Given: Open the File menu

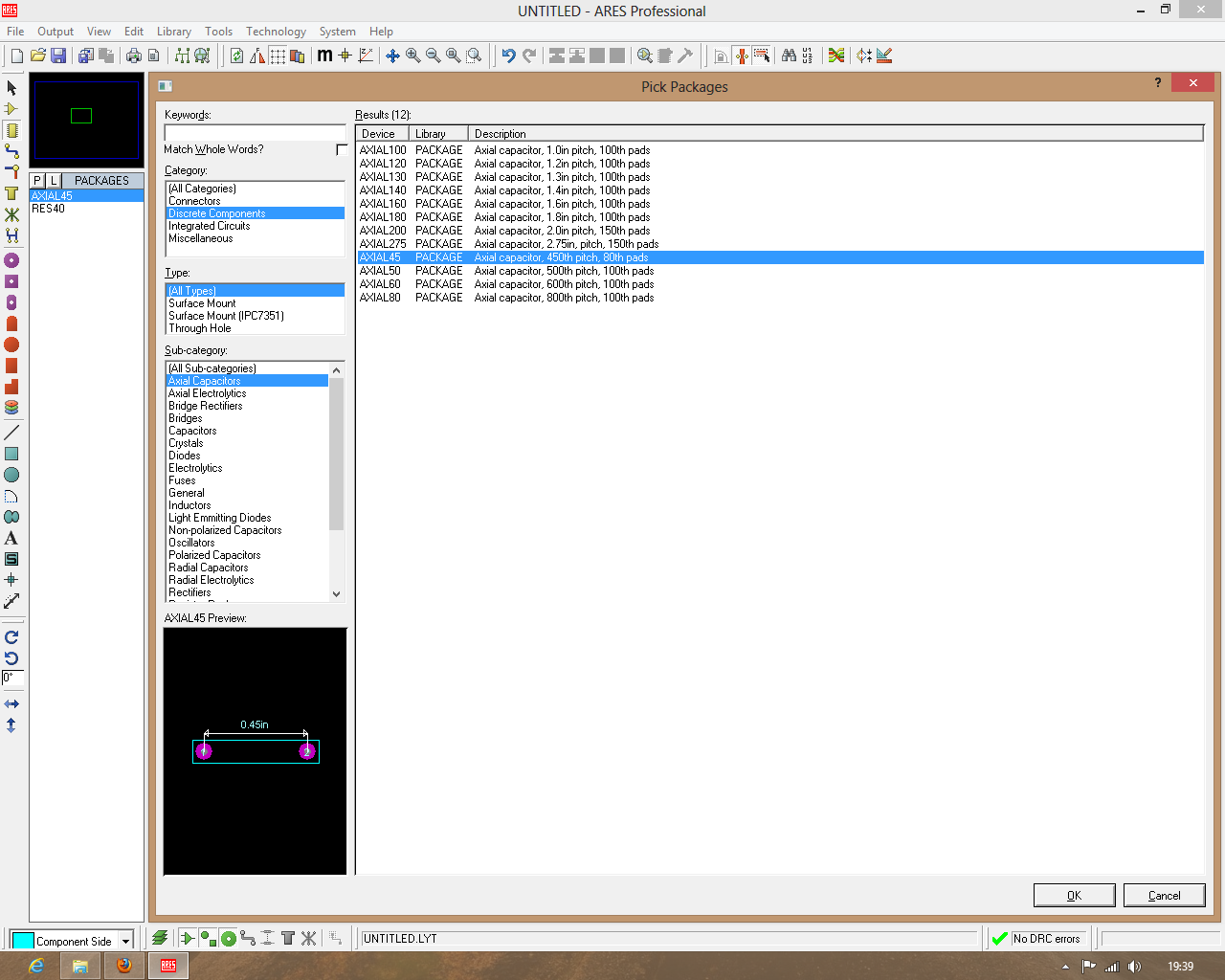Looking at the screenshot, I should pos(15,32).
